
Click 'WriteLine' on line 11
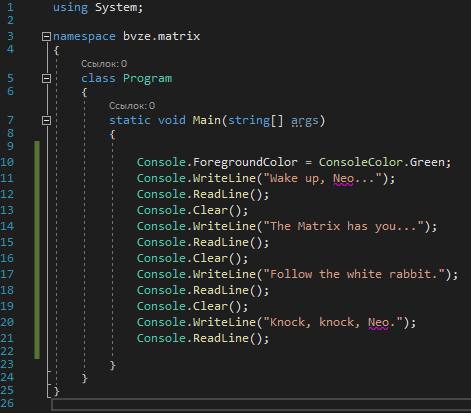tap(224, 178)
